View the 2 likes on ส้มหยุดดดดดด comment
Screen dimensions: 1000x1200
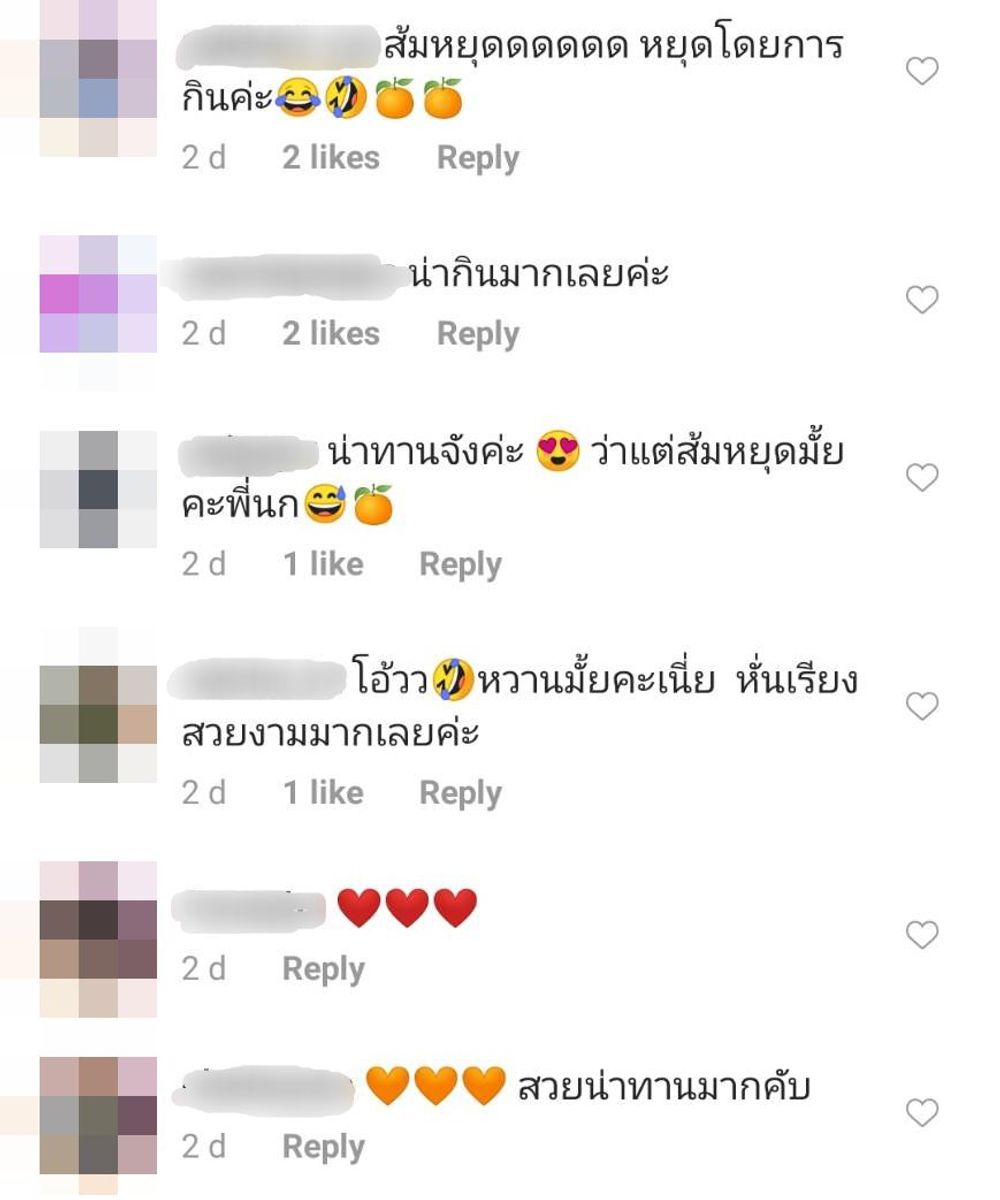[331, 158]
